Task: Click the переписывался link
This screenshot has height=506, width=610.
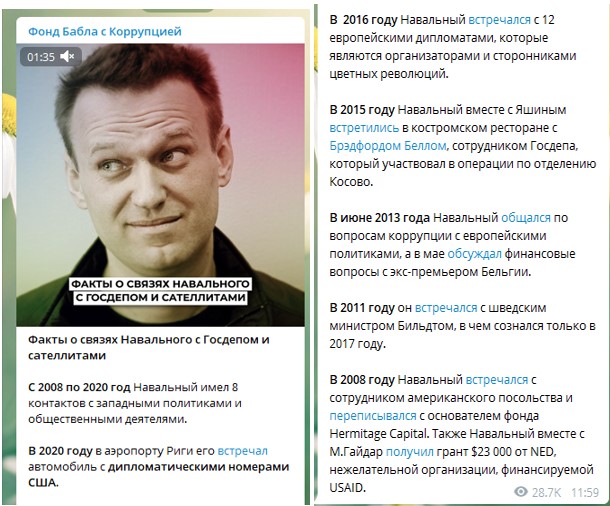Action: [x=373, y=416]
